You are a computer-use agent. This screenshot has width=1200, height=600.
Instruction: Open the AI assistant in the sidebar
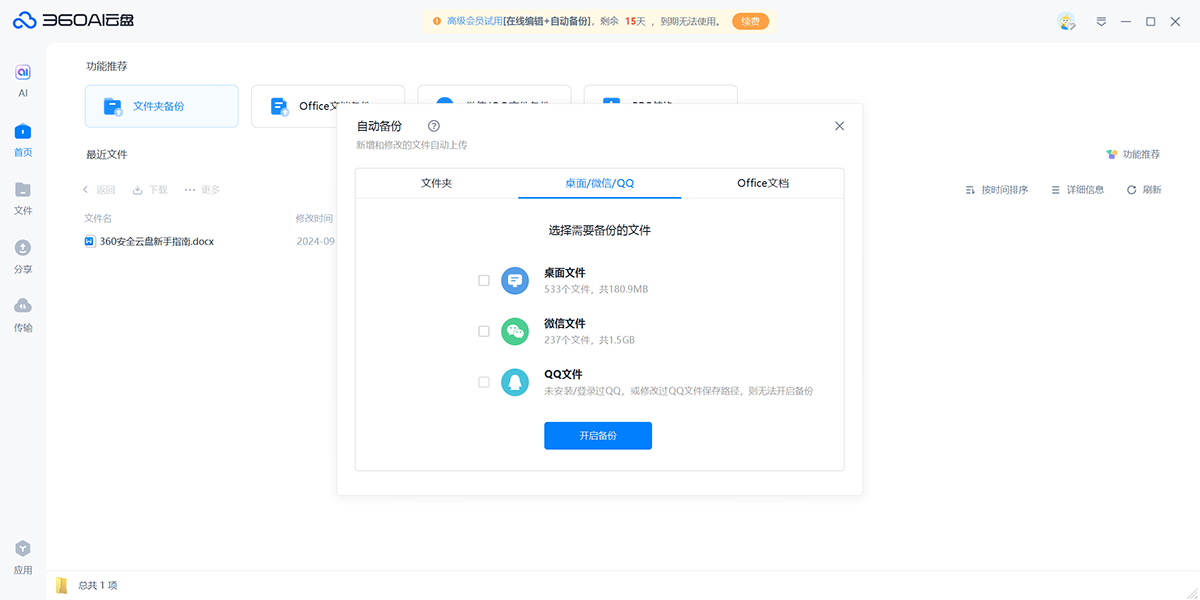[22, 78]
